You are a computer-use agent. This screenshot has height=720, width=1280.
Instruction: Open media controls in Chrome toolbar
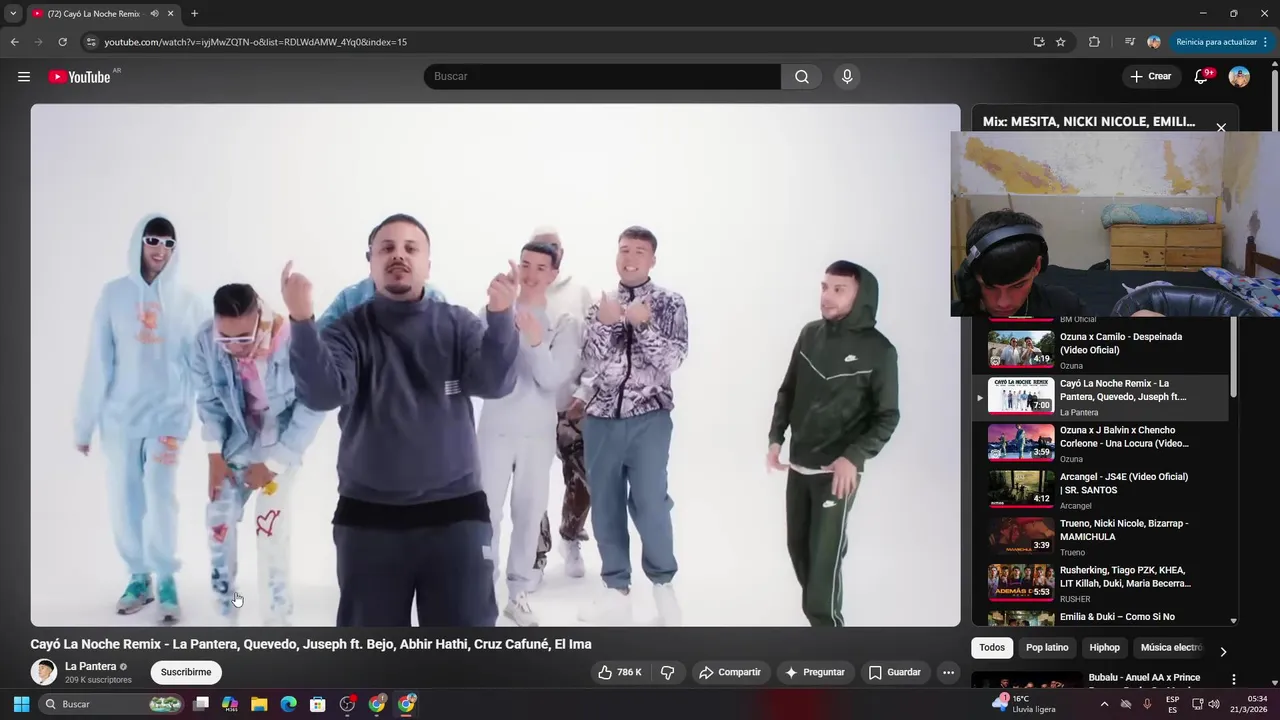tap(1130, 42)
